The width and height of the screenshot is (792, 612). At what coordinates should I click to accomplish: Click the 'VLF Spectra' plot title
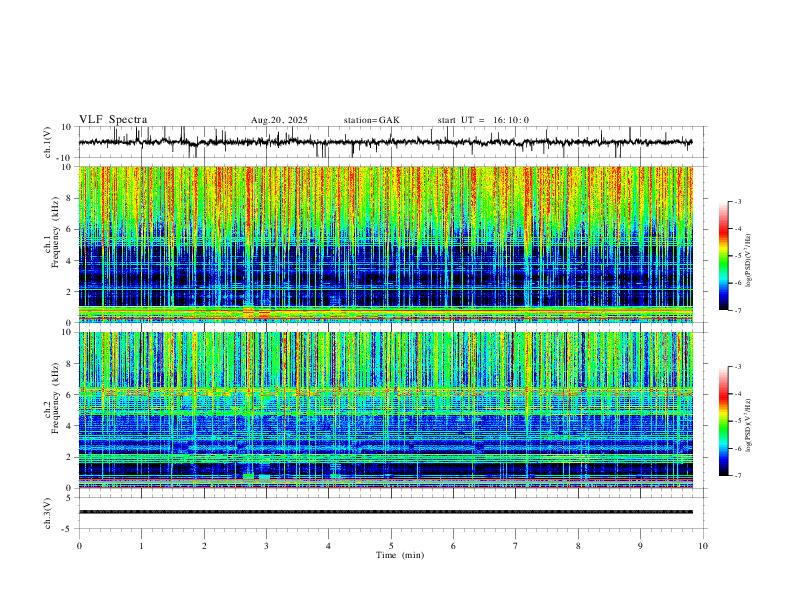pyautogui.click(x=113, y=120)
